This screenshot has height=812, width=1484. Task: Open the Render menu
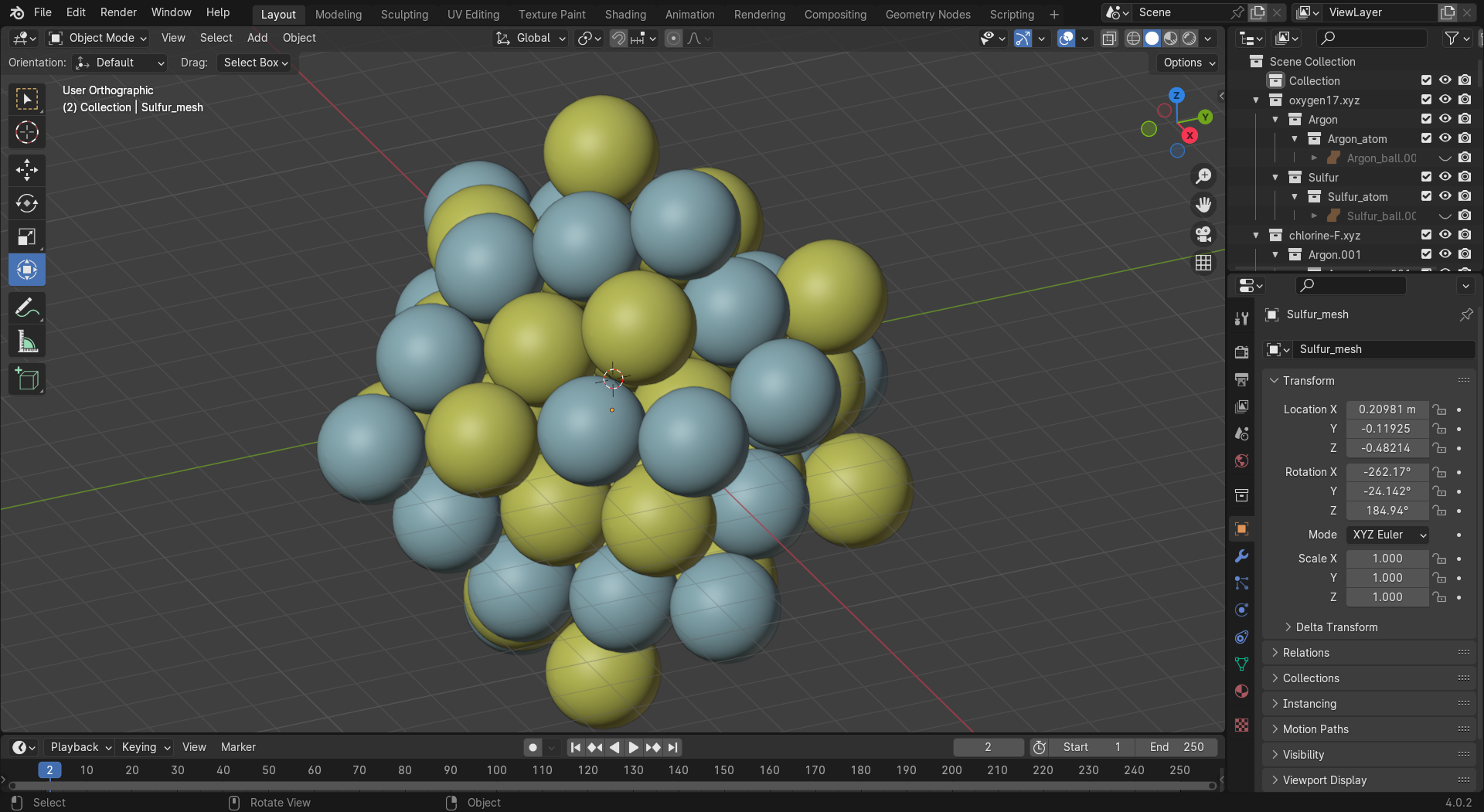[x=118, y=12]
